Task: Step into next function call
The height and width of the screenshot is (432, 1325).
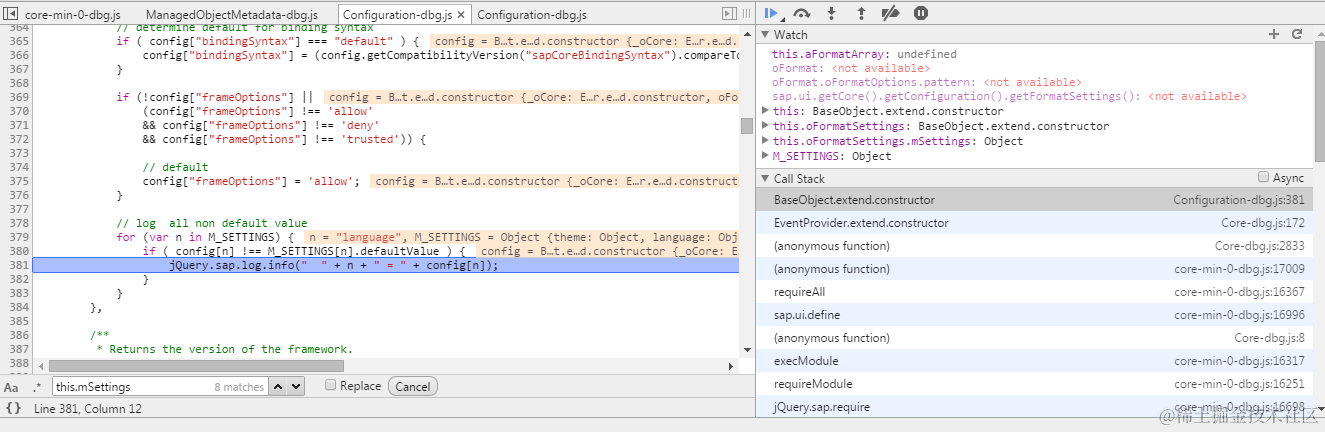Action: tap(831, 13)
